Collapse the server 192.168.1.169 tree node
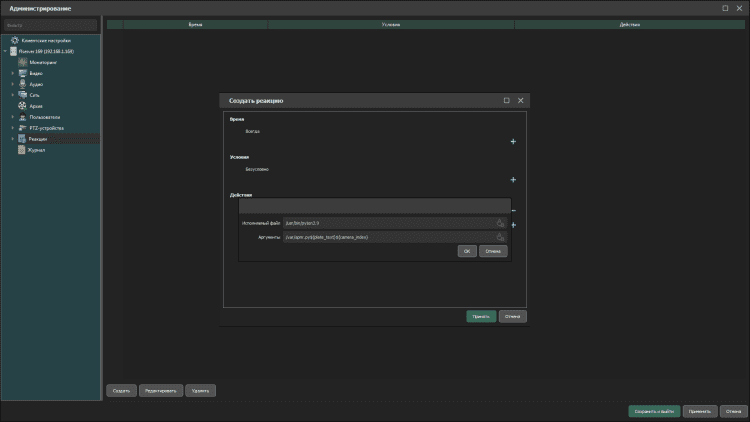The width and height of the screenshot is (750, 422). point(5,50)
